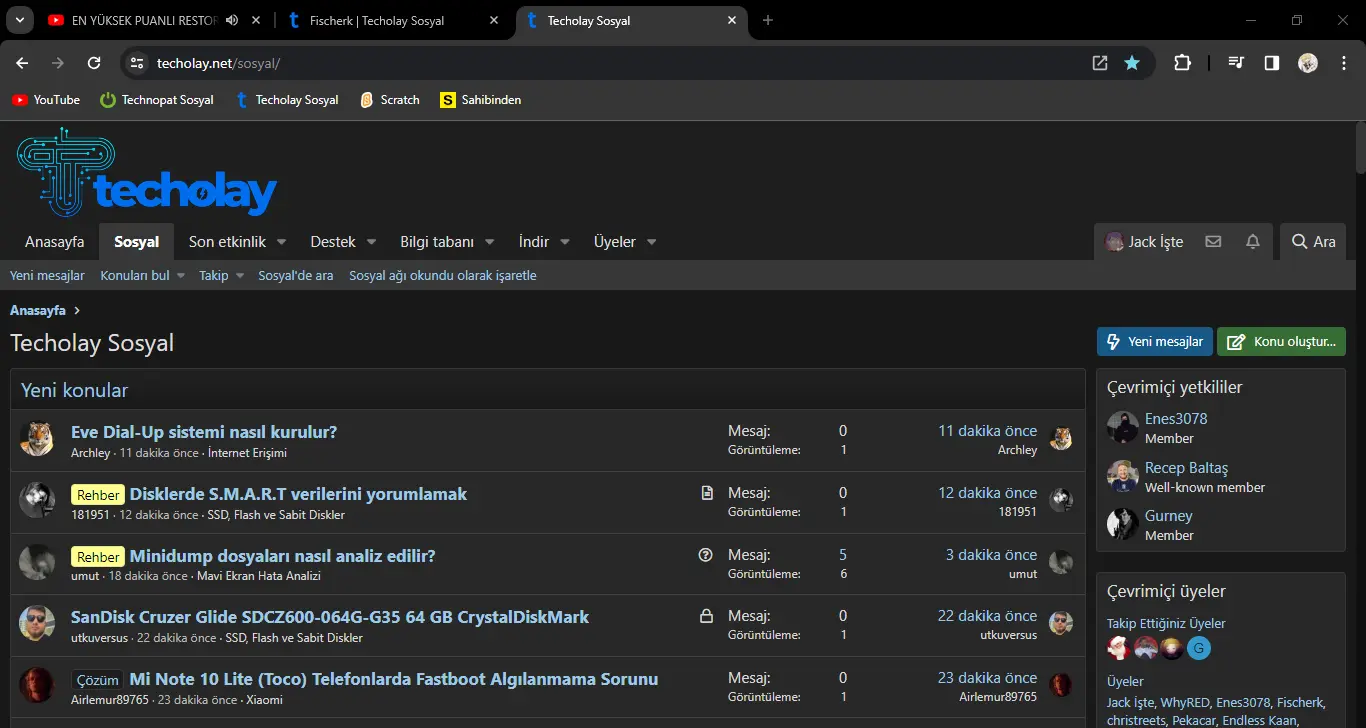Open the Eve Dial-Up sistemi thread
Viewport: 1366px width, 728px height.
(x=204, y=432)
